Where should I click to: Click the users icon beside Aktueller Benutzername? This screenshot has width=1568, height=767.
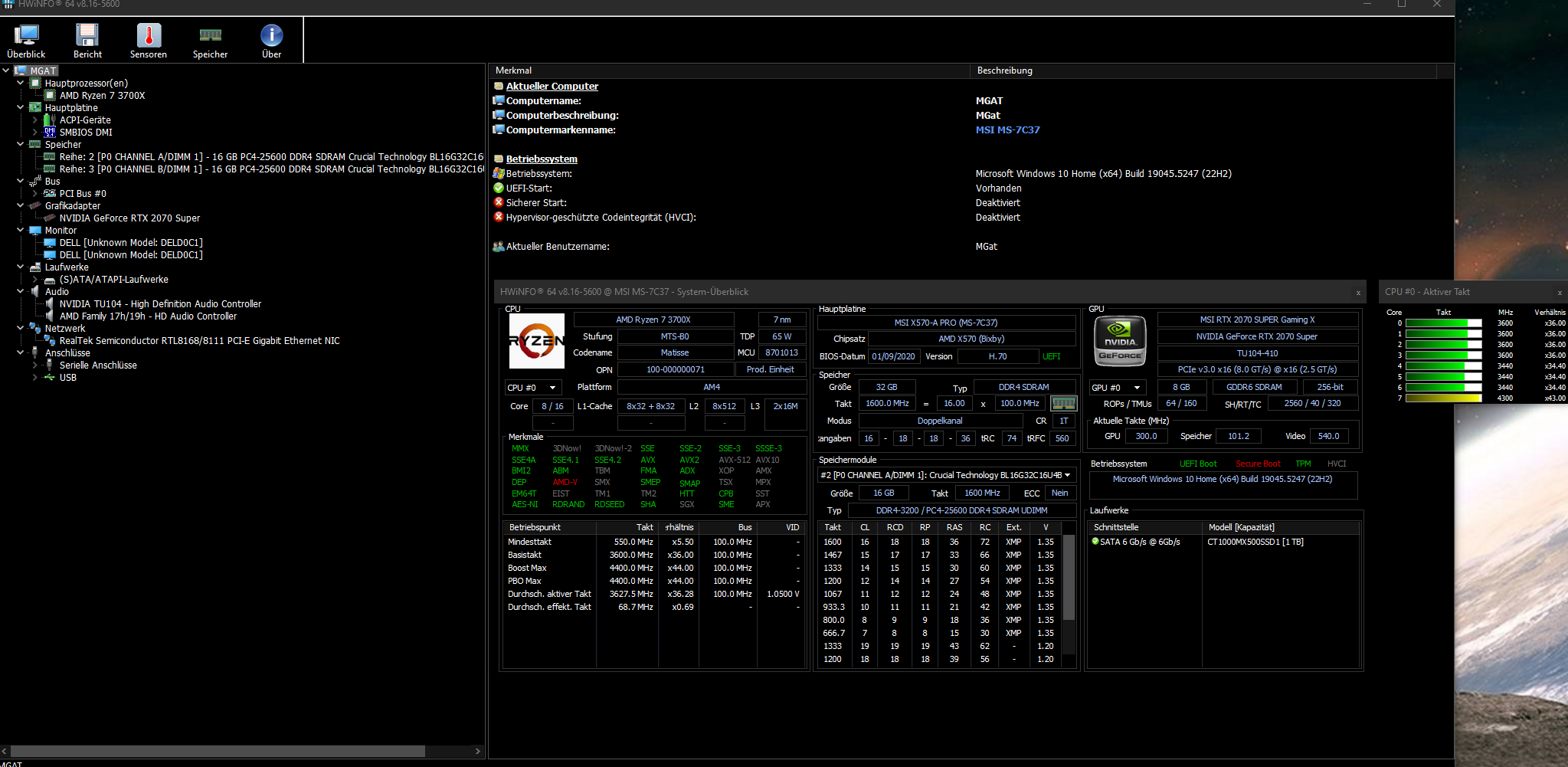click(499, 247)
